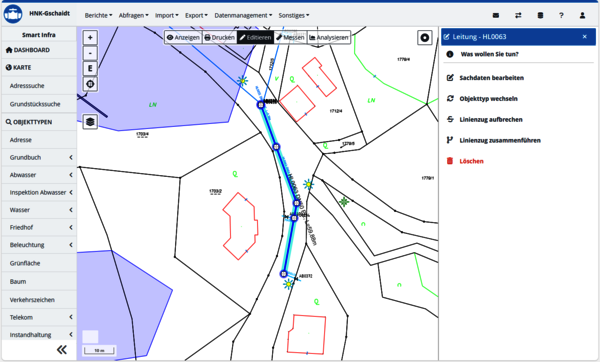Open the Berichte dropdown menu
The height and width of the screenshot is (362, 600).
98,15
